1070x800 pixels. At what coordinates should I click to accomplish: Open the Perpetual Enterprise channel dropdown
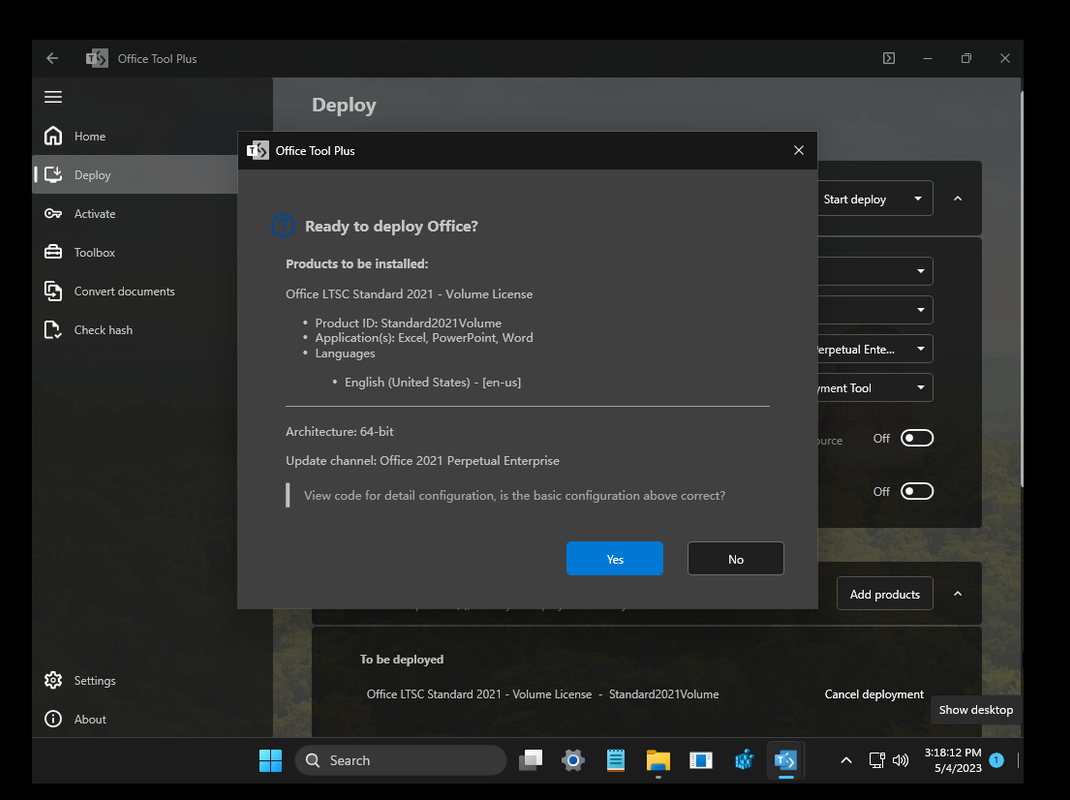point(876,349)
